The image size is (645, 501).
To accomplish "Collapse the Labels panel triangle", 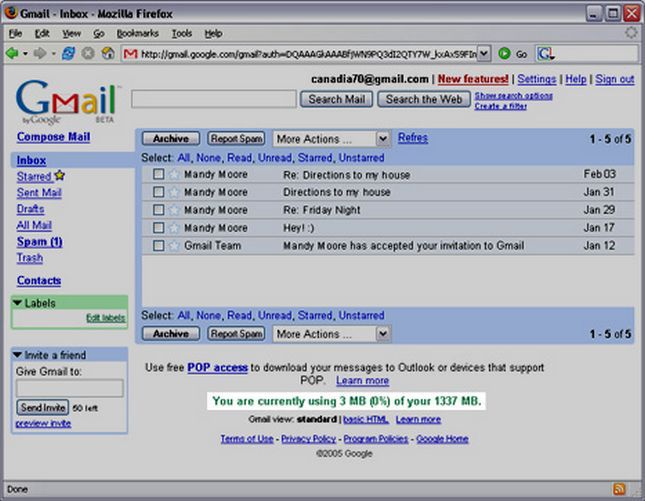I will pos(17,303).
